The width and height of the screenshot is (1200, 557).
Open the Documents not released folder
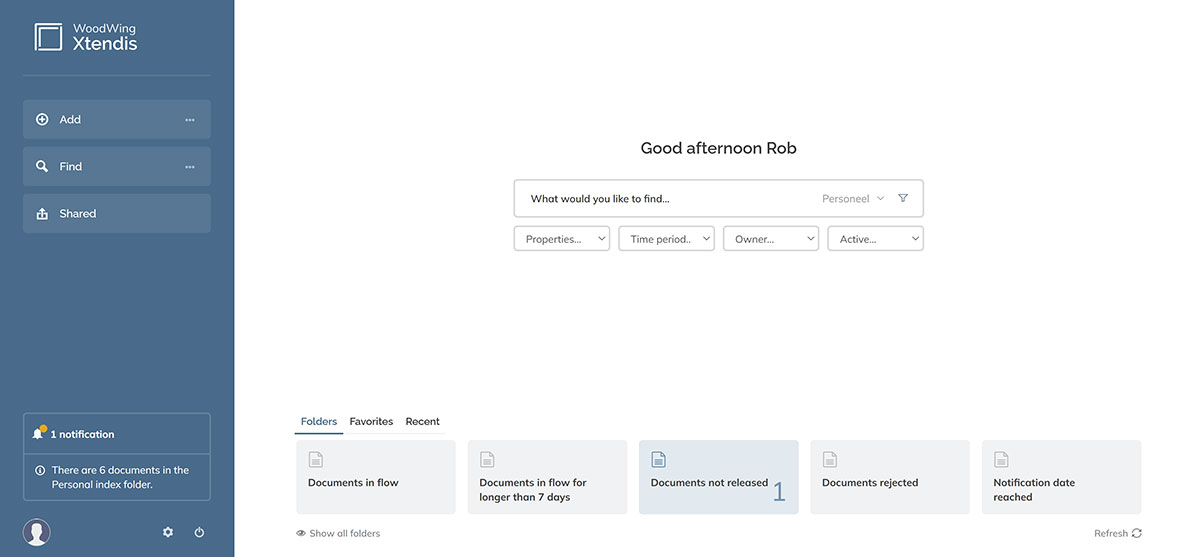718,477
